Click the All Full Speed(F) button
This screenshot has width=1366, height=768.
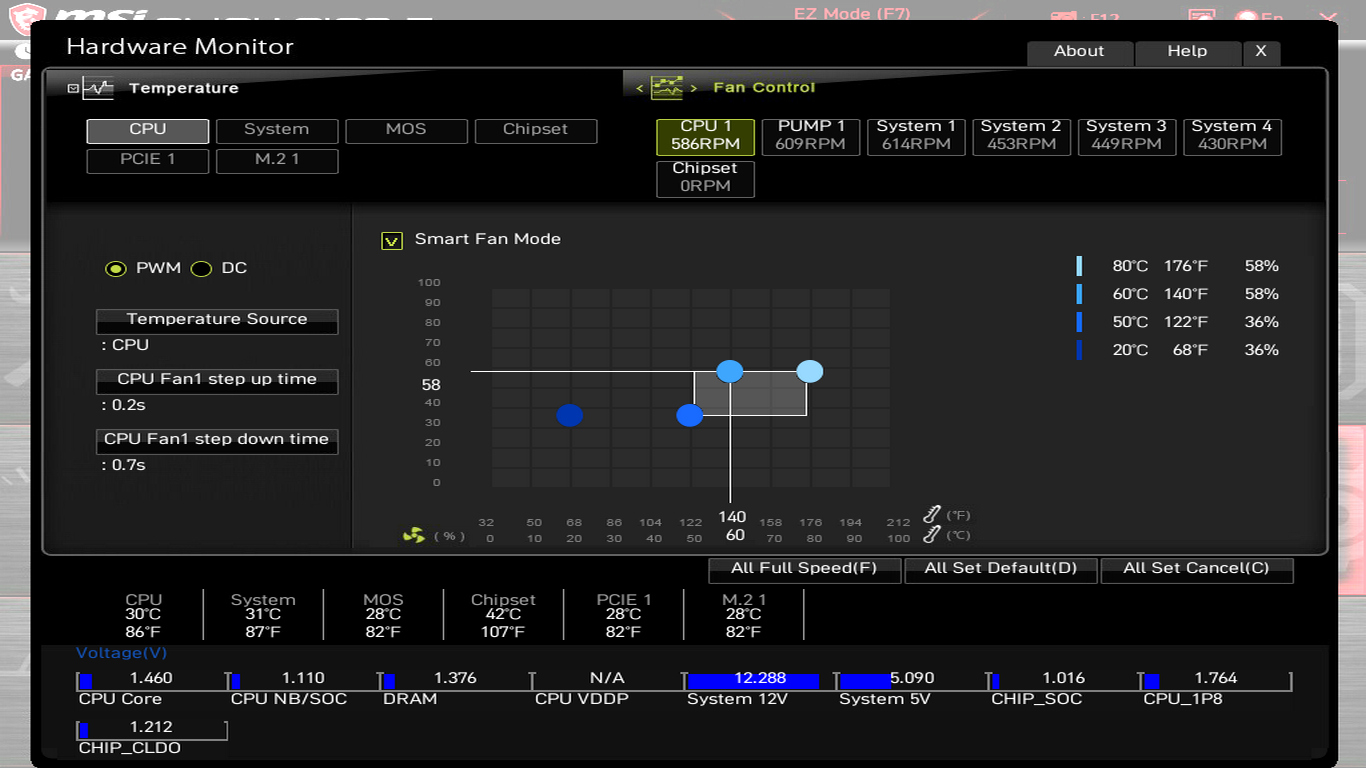804,570
